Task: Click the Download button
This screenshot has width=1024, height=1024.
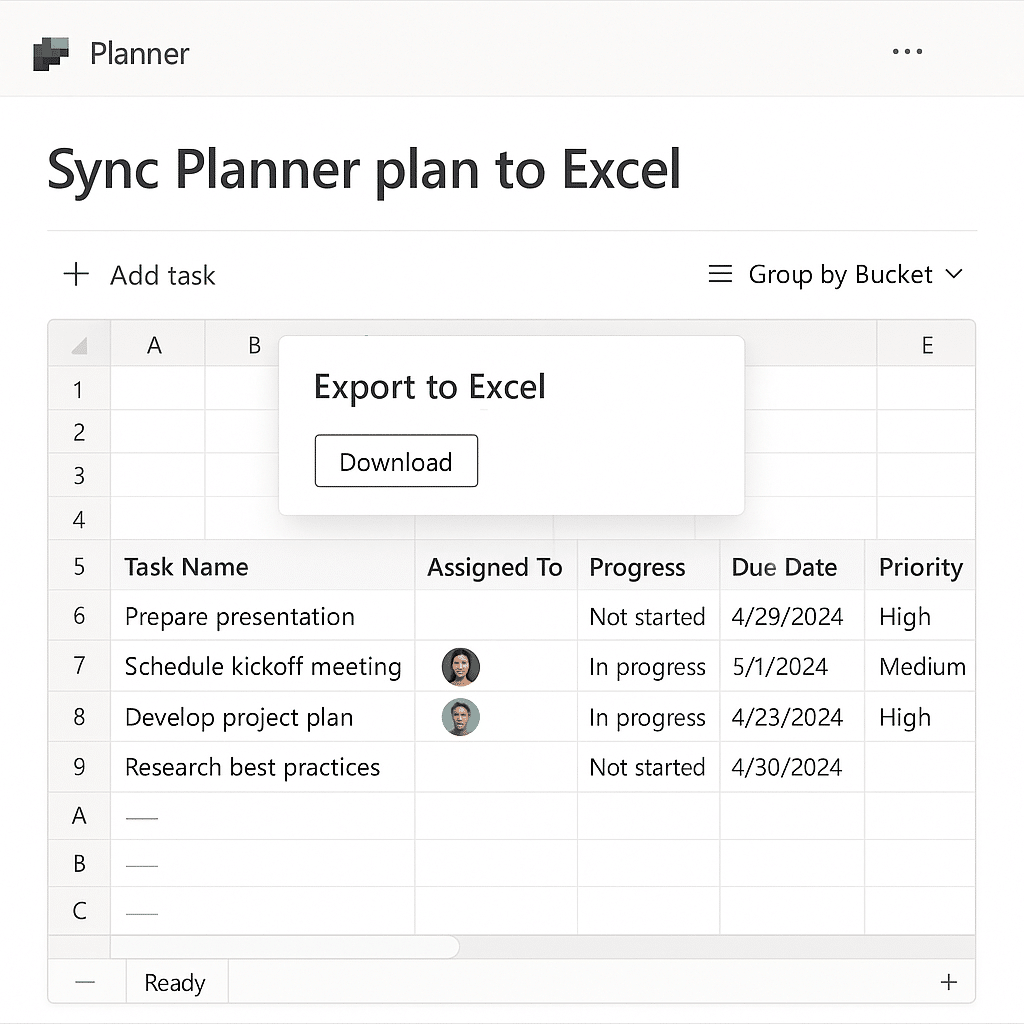Action: [x=396, y=461]
